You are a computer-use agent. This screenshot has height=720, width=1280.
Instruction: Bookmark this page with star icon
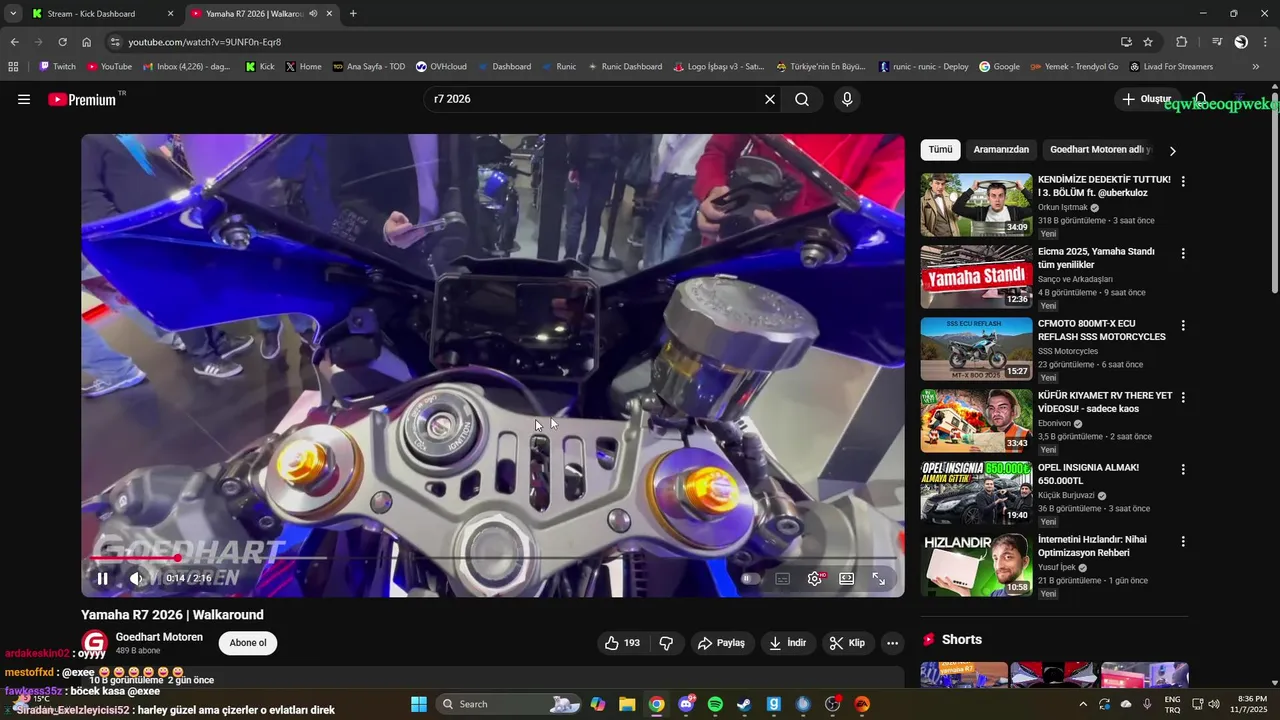[1148, 42]
